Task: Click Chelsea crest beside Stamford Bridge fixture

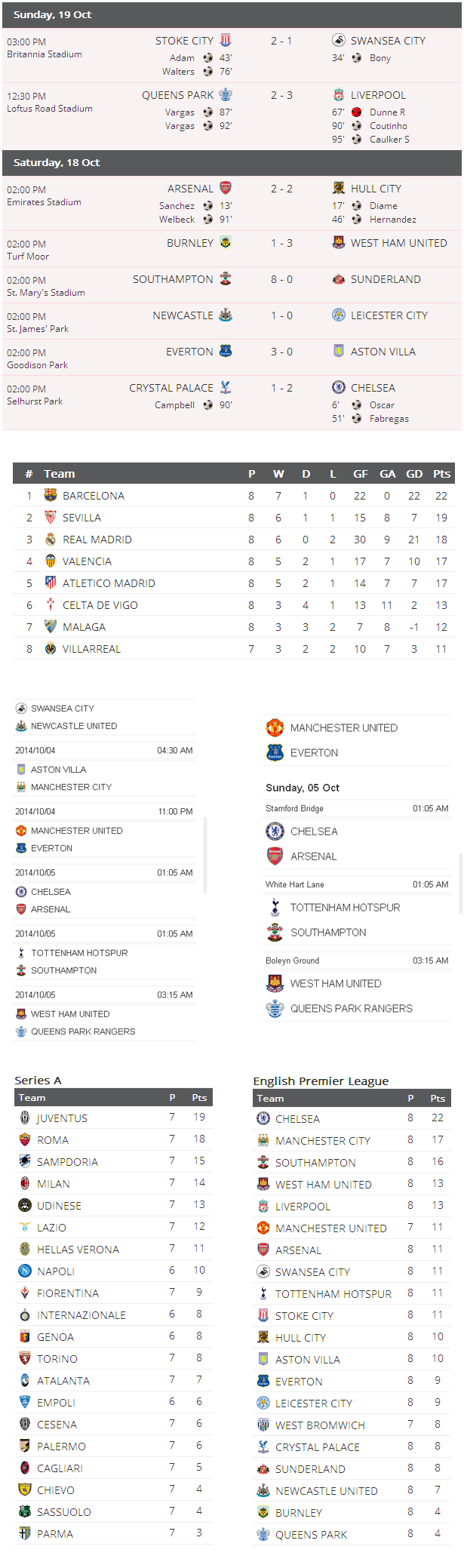Action: 275,832
